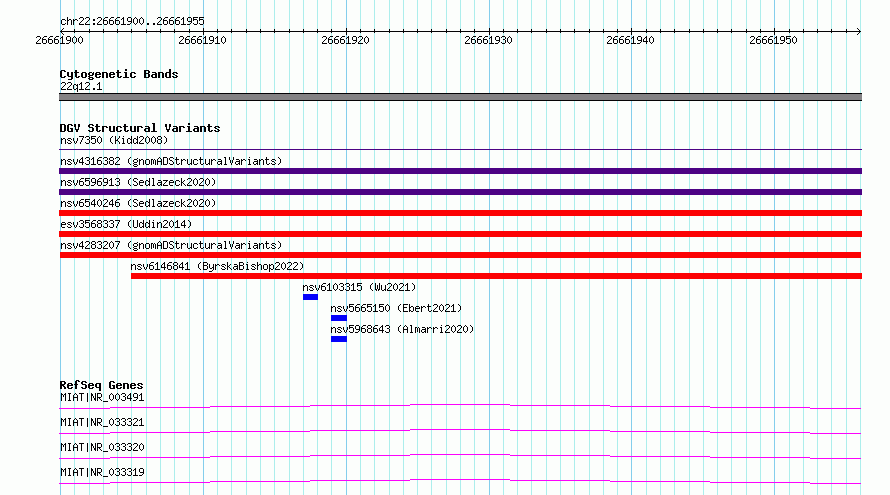
Task: Open variant nsv6540246 (Sedlazeck2020) label
Action: click(x=138, y=203)
